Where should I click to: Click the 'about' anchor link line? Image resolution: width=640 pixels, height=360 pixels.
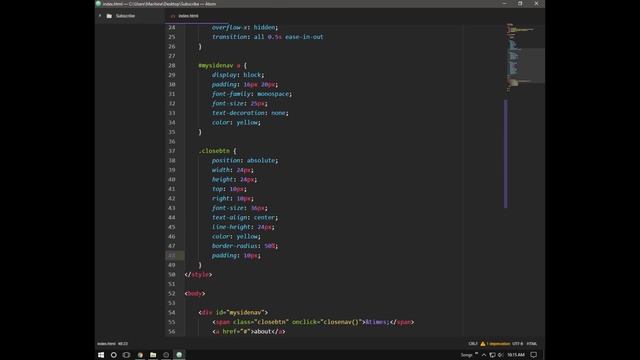point(249,331)
